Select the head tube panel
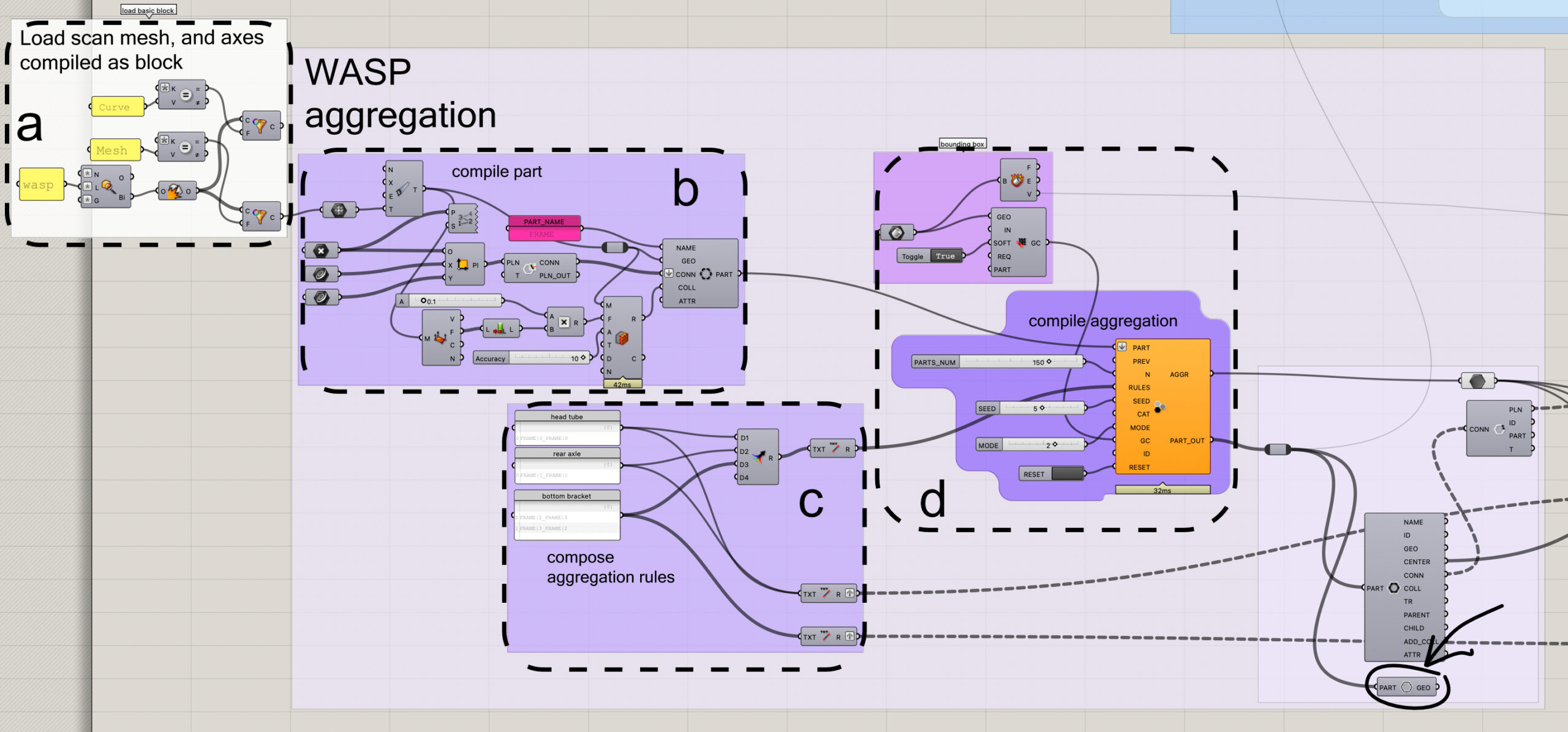 point(567,428)
